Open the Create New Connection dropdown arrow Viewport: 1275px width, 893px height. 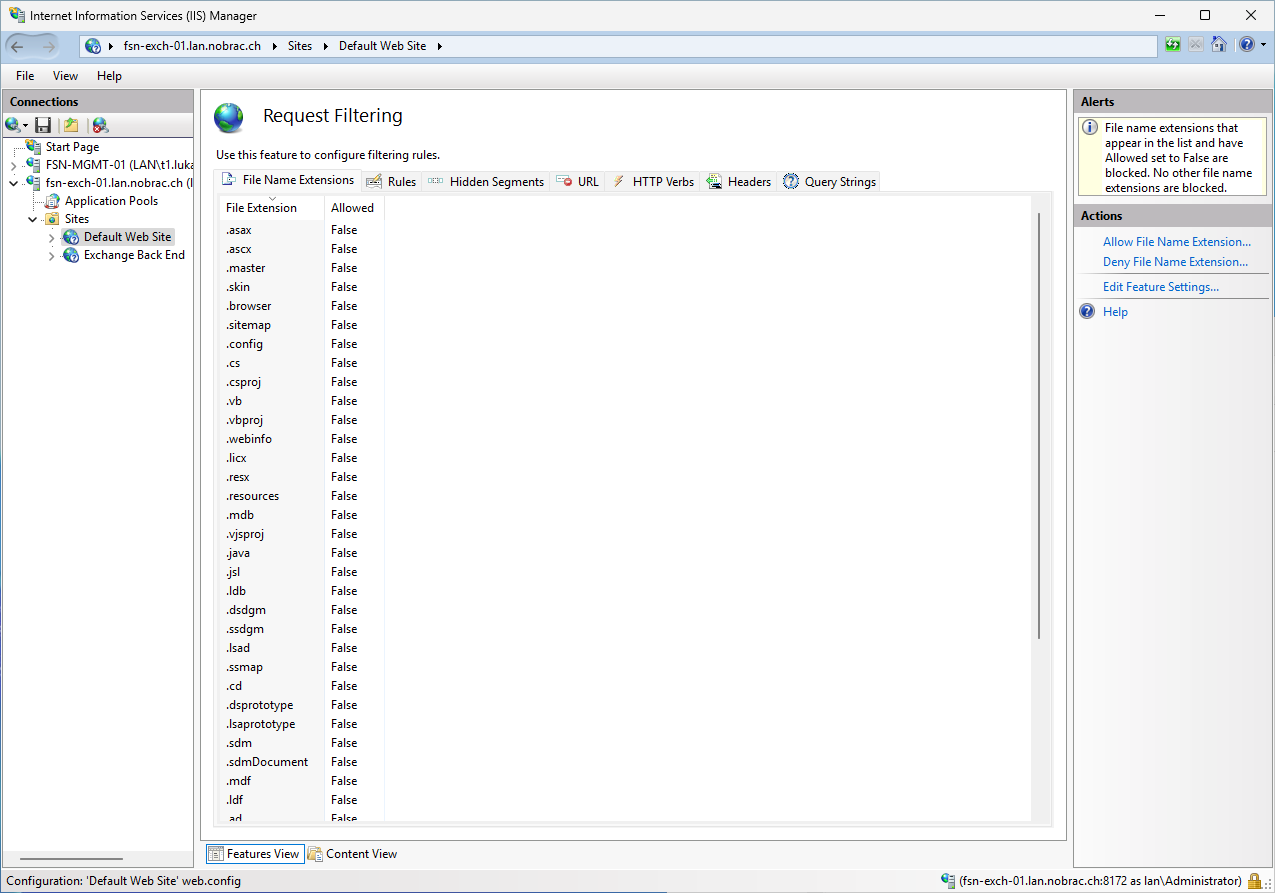[25, 126]
